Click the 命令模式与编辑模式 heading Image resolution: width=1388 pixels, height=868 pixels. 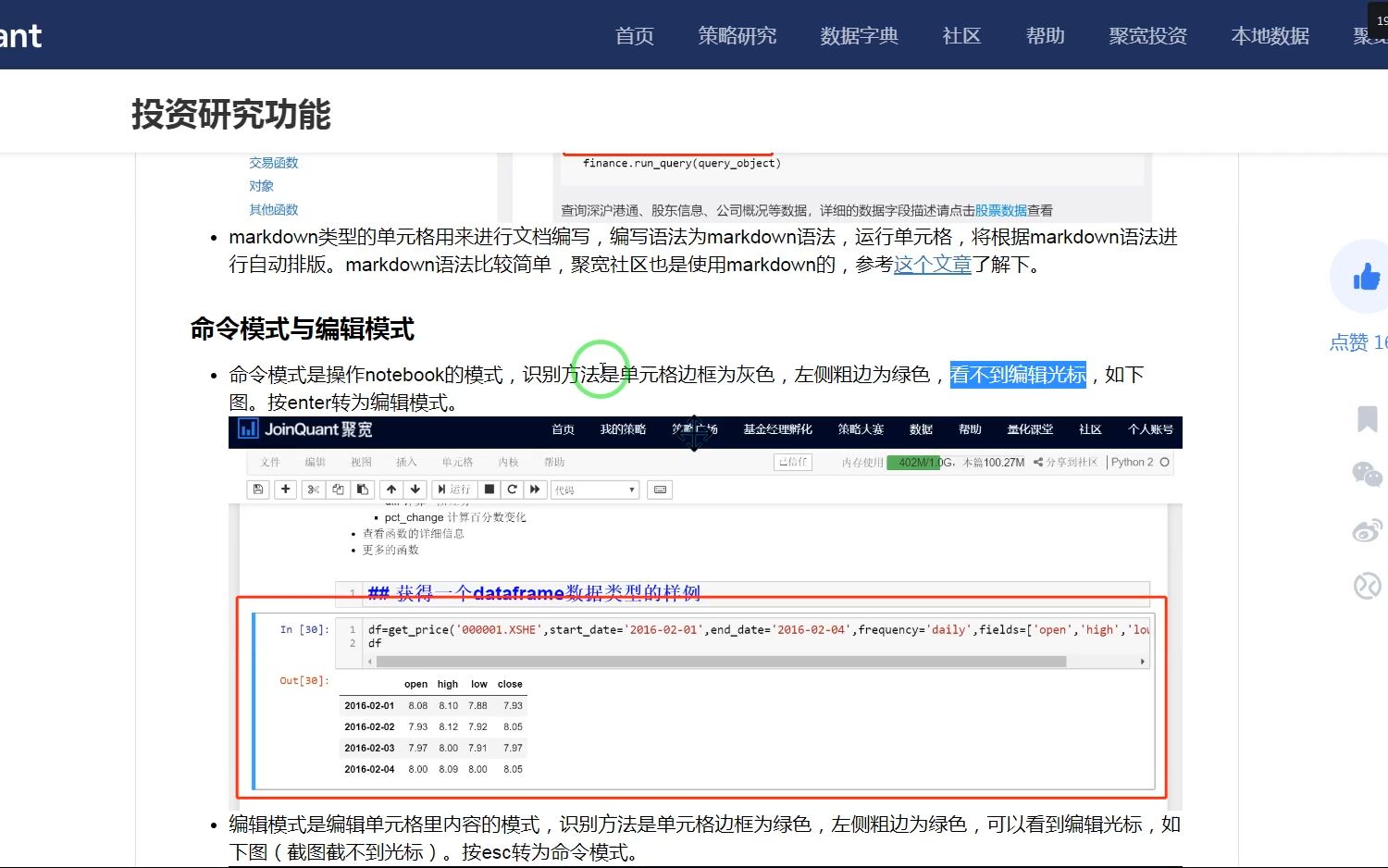point(303,329)
